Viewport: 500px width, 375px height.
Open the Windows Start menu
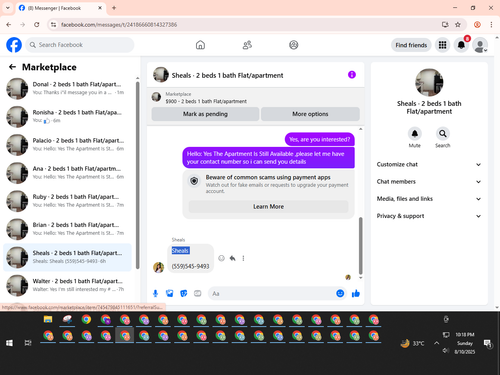pyautogui.click(x=9, y=343)
